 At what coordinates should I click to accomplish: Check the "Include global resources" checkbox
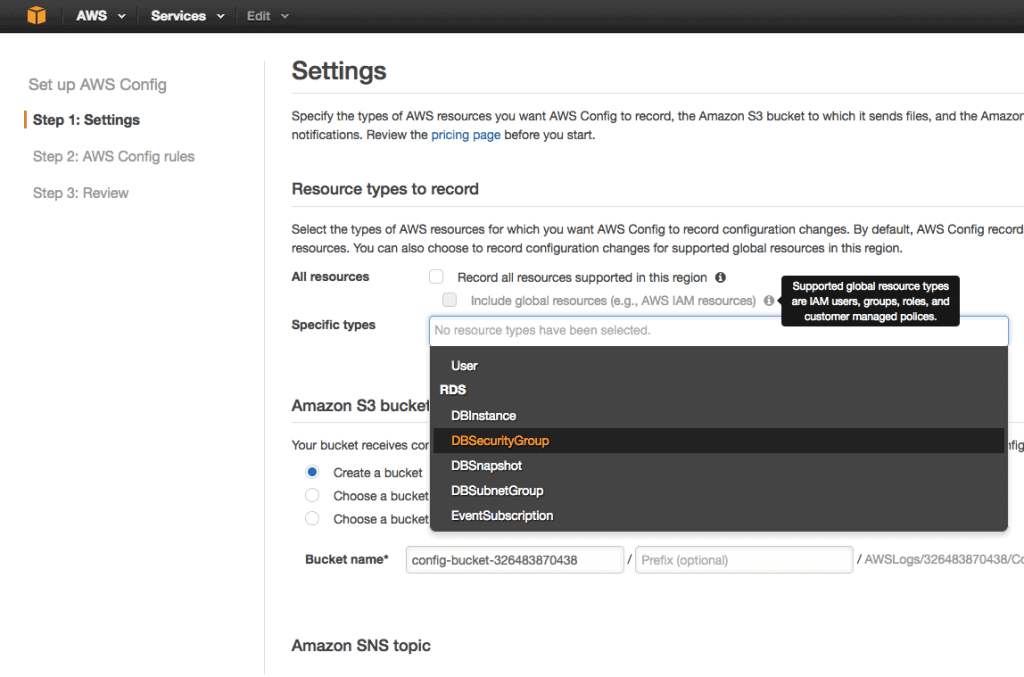click(449, 300)
